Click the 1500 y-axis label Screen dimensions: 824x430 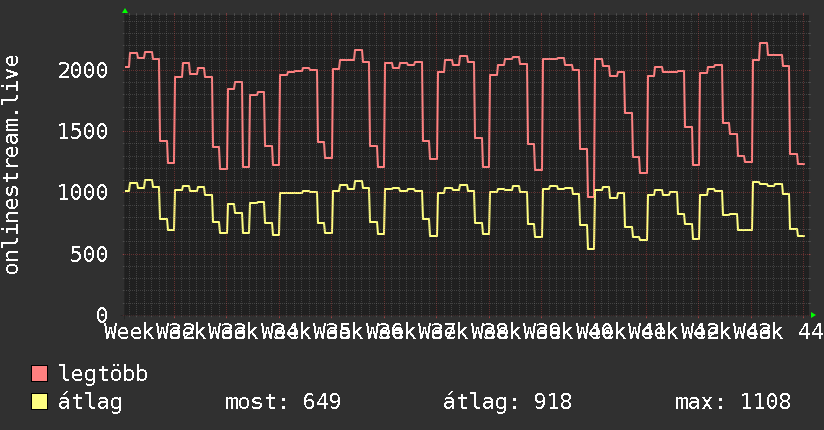click(x=83, y=131)
